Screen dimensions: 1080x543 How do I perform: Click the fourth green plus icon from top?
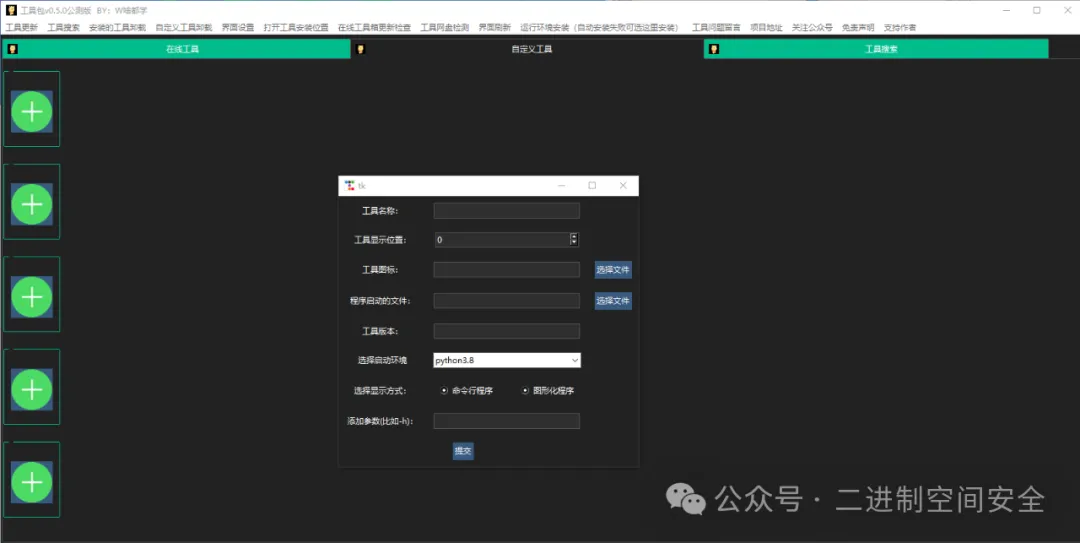point(32,389)
